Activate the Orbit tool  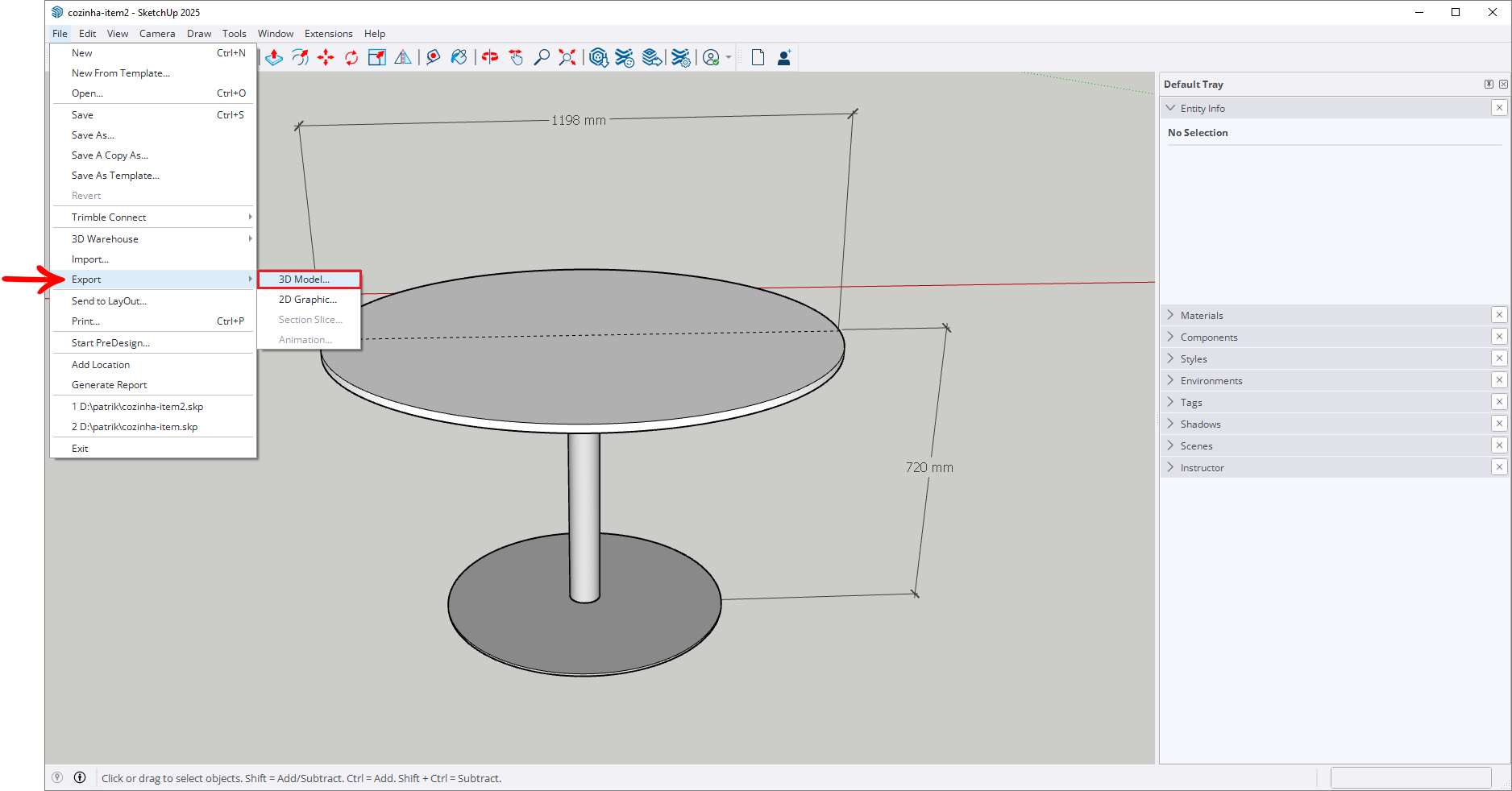tap(490, 57)
